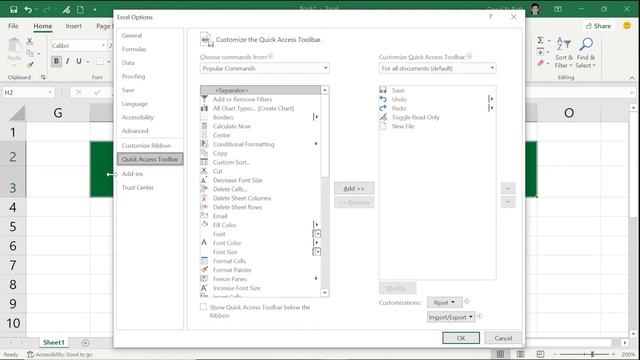640x360 pixels.
Task: Click the Cut scissors icon in the ribbon
Action: (29, 41)
